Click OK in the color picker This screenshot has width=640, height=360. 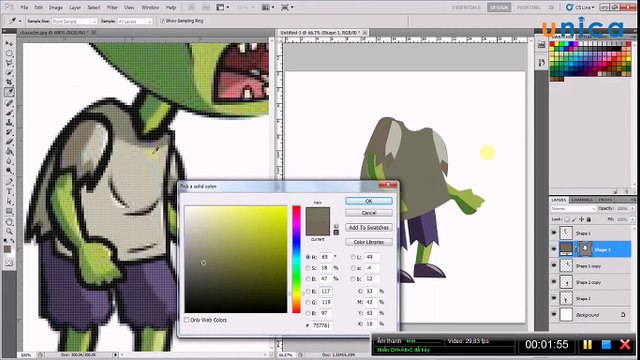coord(369,201)
